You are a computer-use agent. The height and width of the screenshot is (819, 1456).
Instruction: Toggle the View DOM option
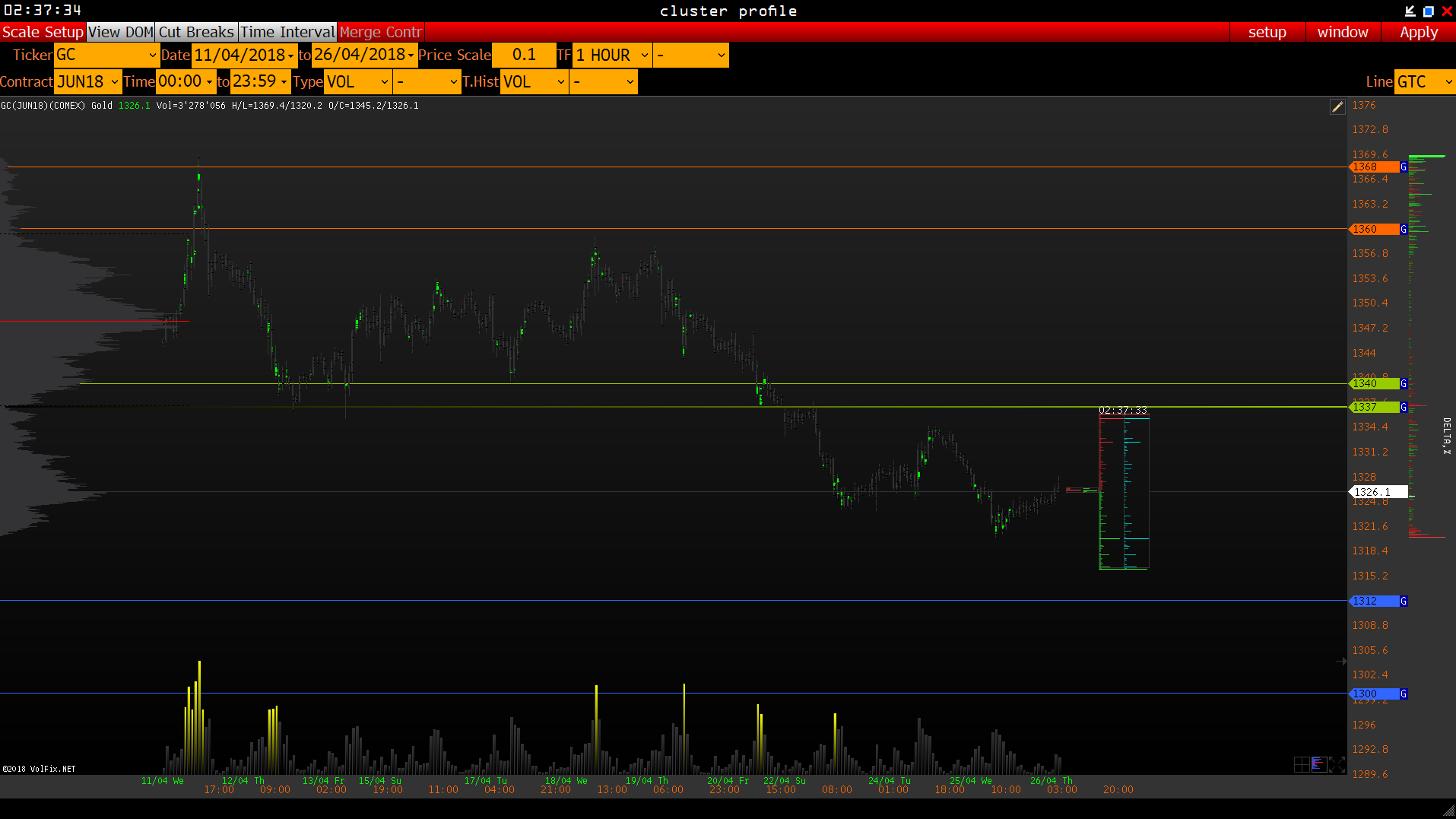121,32
